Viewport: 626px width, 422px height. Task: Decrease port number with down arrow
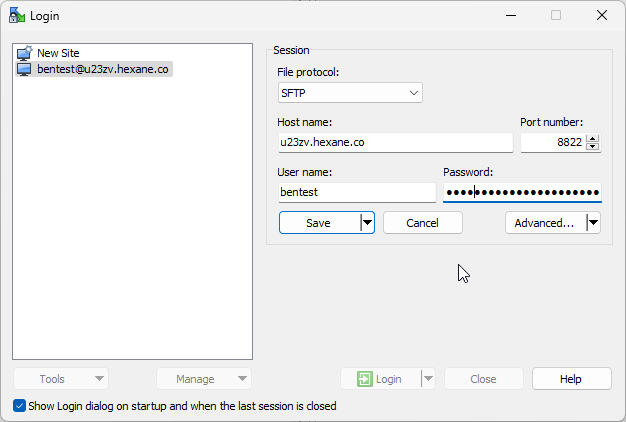(x=593, y=147)
